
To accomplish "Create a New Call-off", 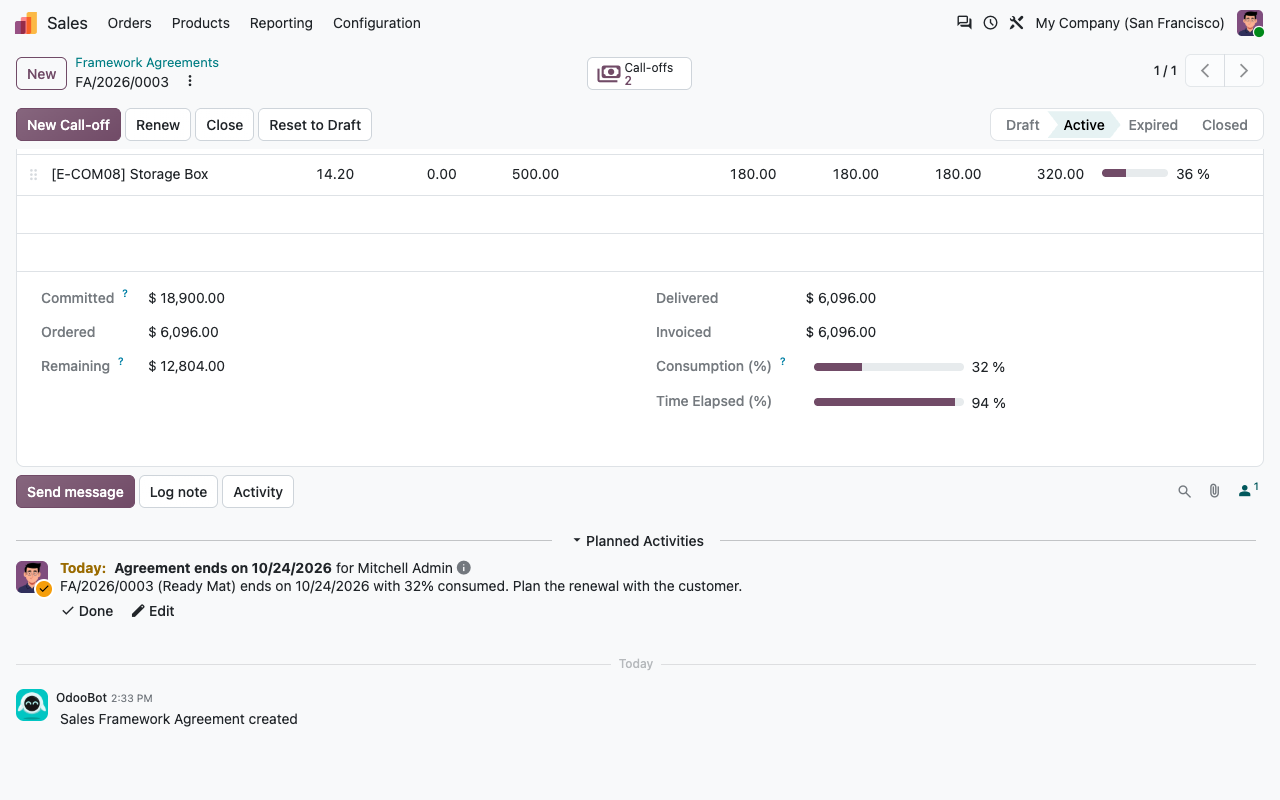I will [68, 125].
